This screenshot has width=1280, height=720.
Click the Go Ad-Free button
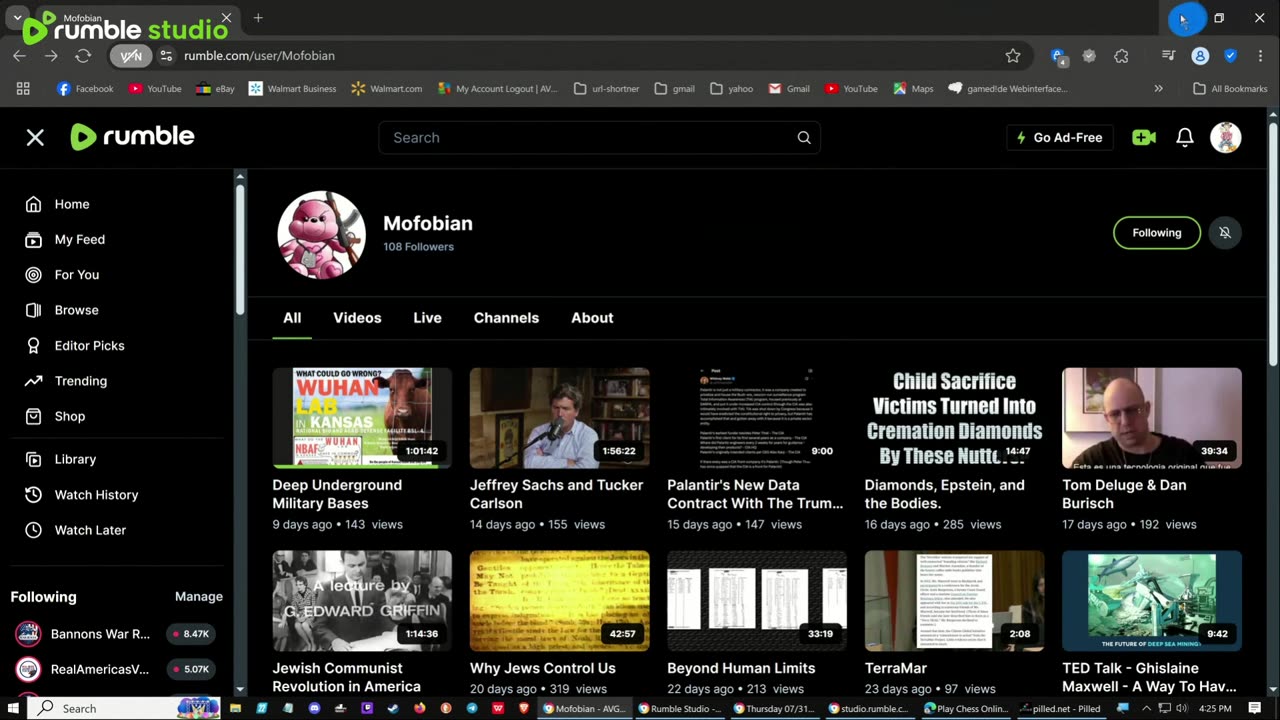coord(1060,138)
